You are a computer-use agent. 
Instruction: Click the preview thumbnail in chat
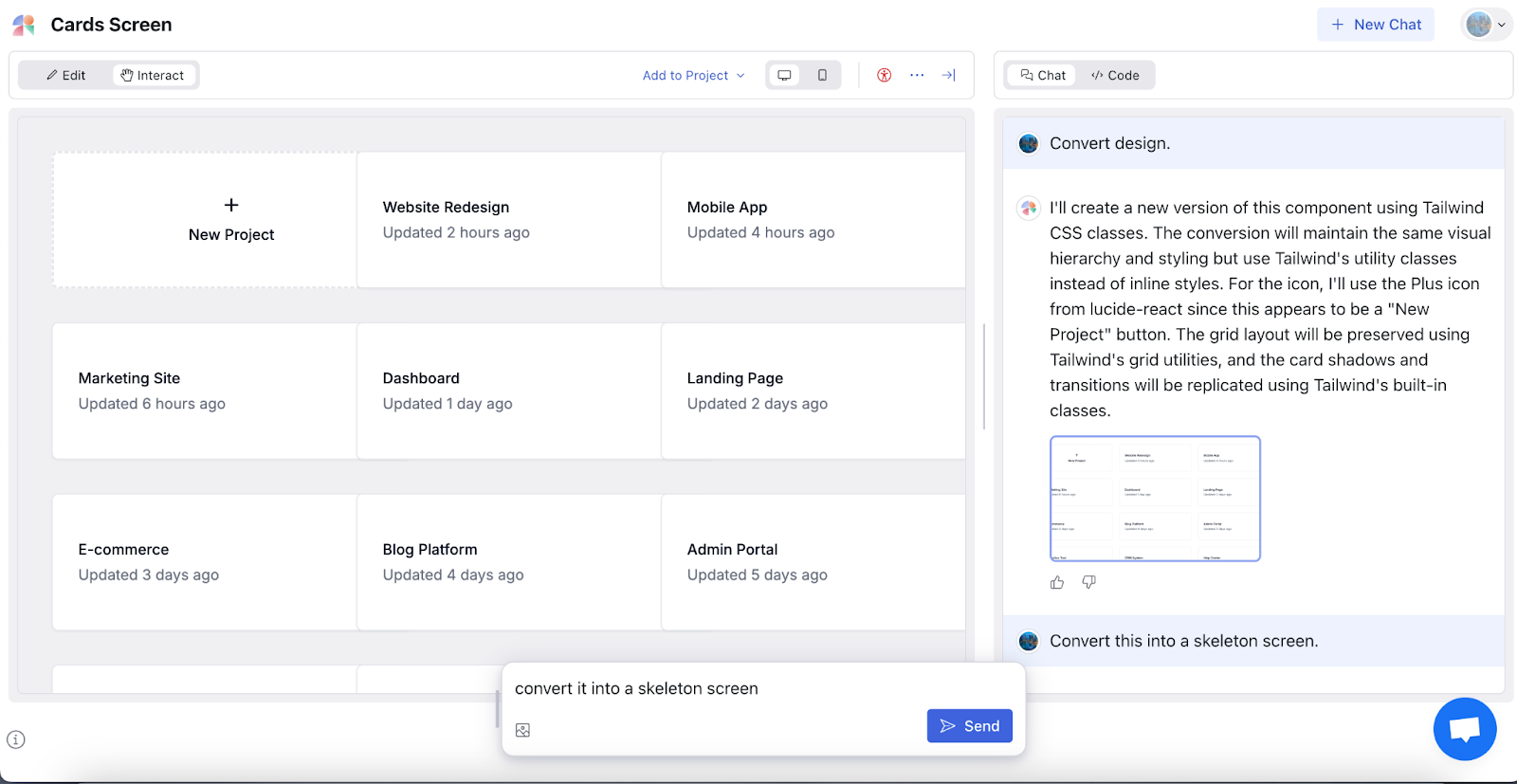[x=1155, y=499]
